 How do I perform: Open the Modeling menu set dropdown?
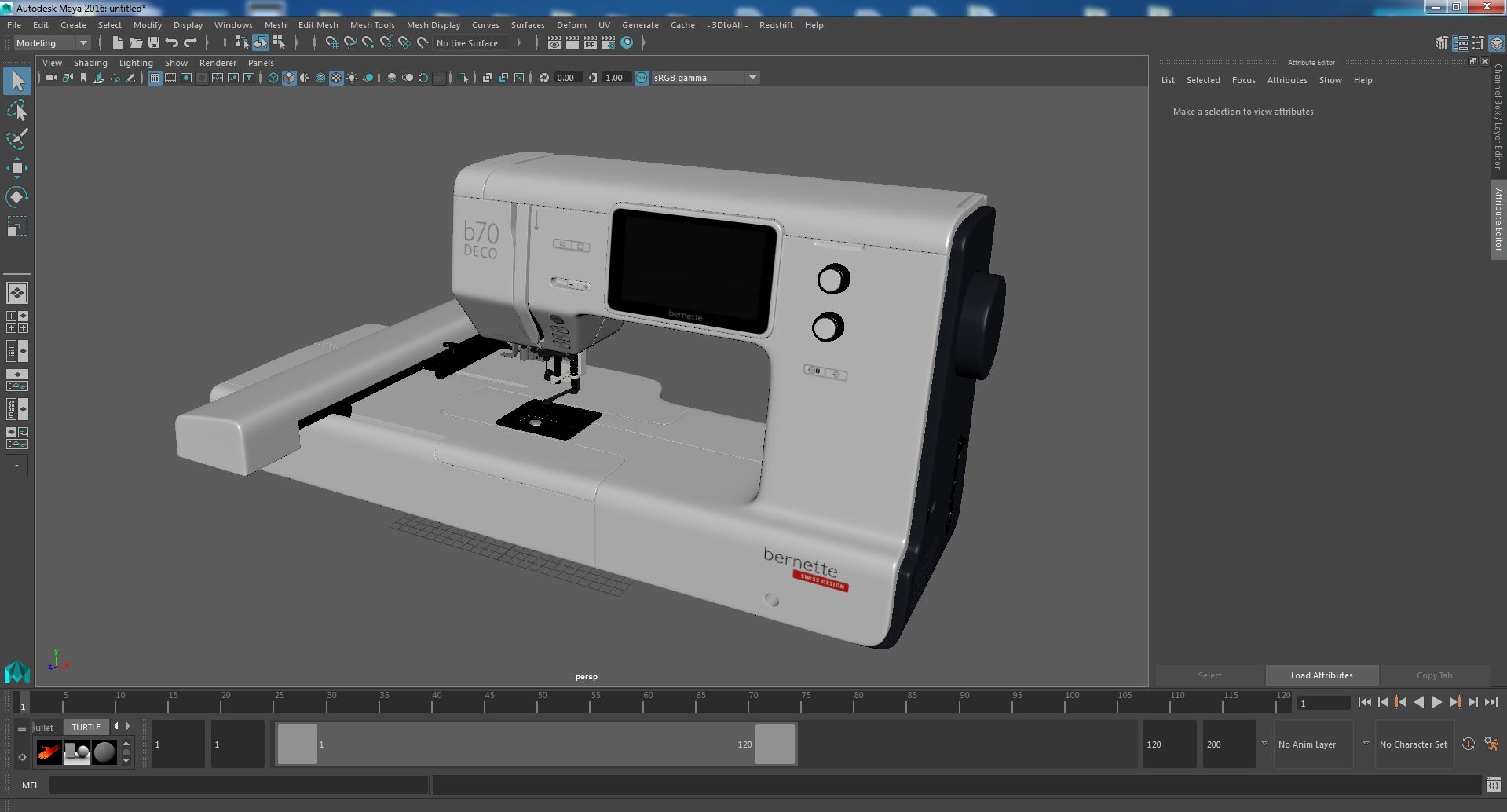[x=52, y=42]
